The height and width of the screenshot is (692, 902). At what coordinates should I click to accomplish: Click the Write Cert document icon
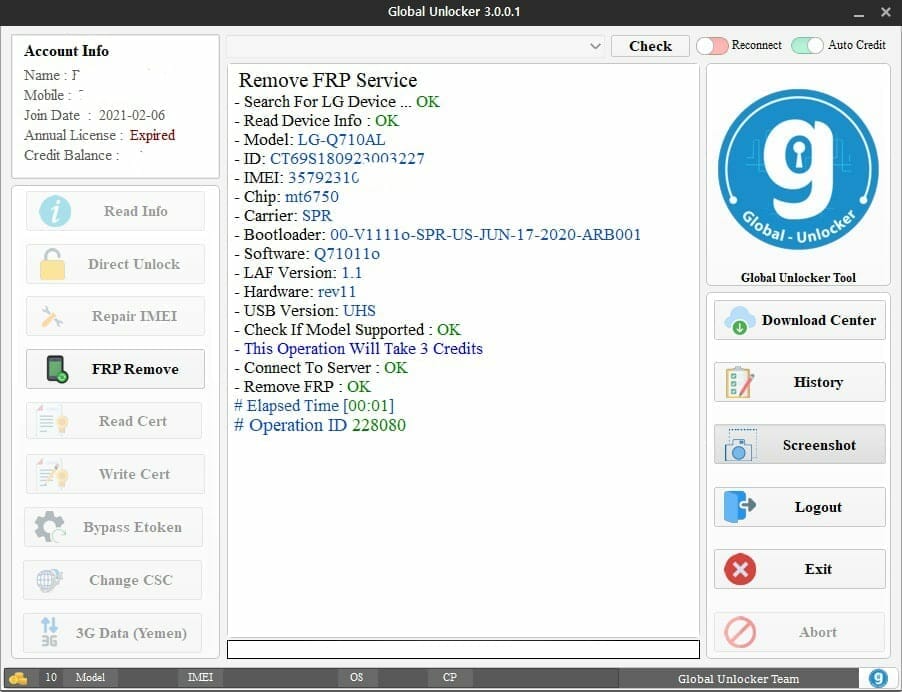point(52,473)
